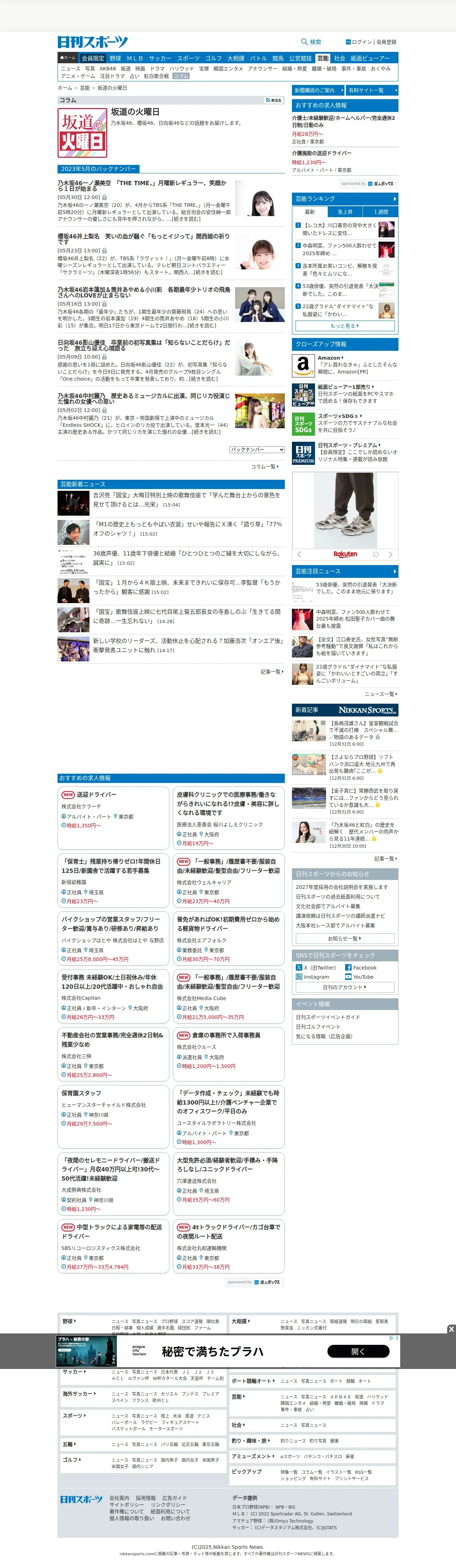Open article 乃木坂46一ノ瀬美空 THE TIME

click(x=142, y=186)
